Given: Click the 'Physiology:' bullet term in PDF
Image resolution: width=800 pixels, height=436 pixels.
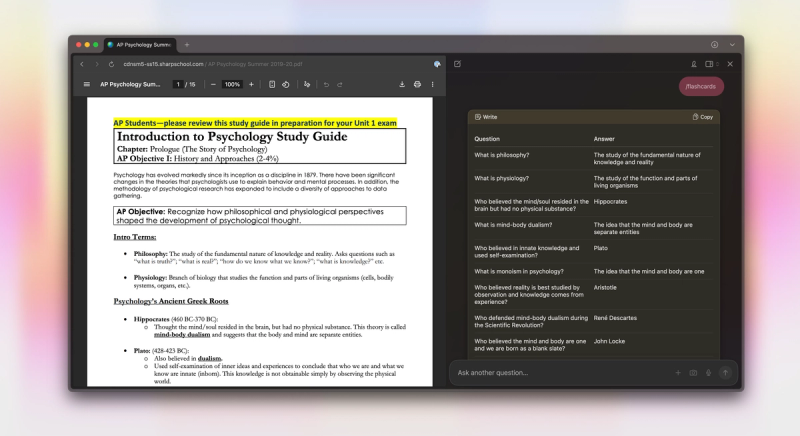Looking at the screenshot, I should tap(150, 278).
